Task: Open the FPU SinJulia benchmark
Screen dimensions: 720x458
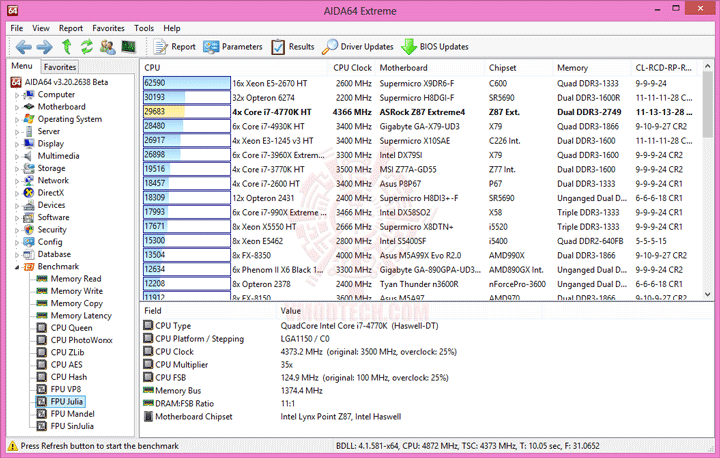Action: 65,426
